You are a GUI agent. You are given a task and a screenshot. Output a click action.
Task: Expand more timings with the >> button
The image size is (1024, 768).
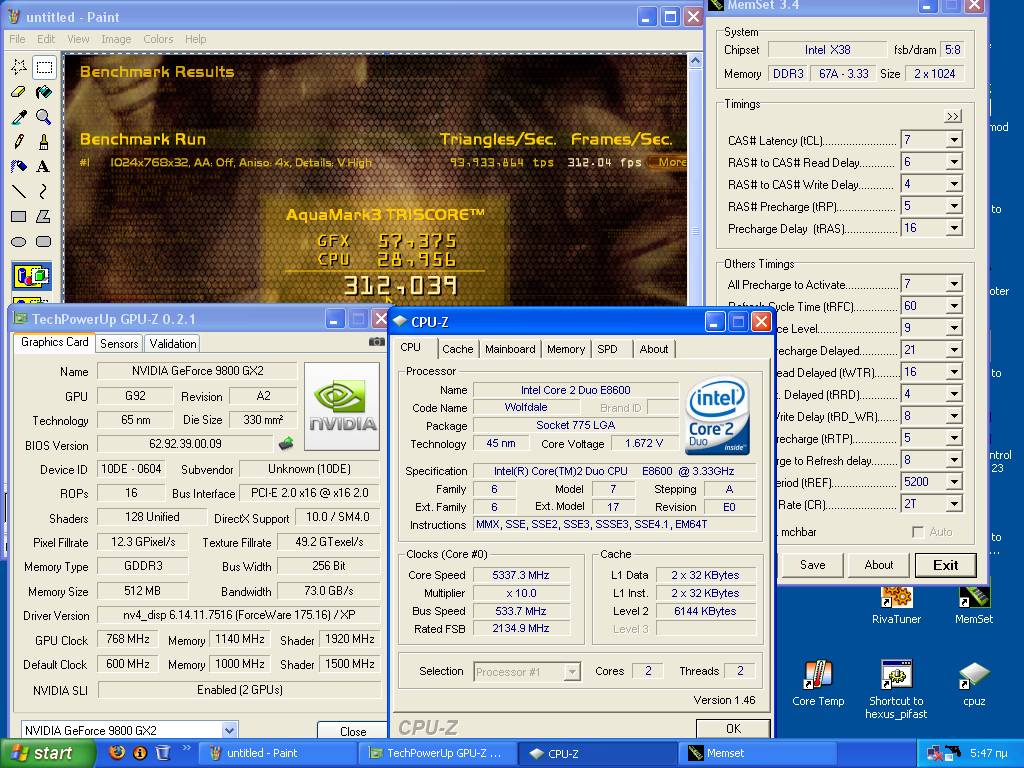point(953,116)
